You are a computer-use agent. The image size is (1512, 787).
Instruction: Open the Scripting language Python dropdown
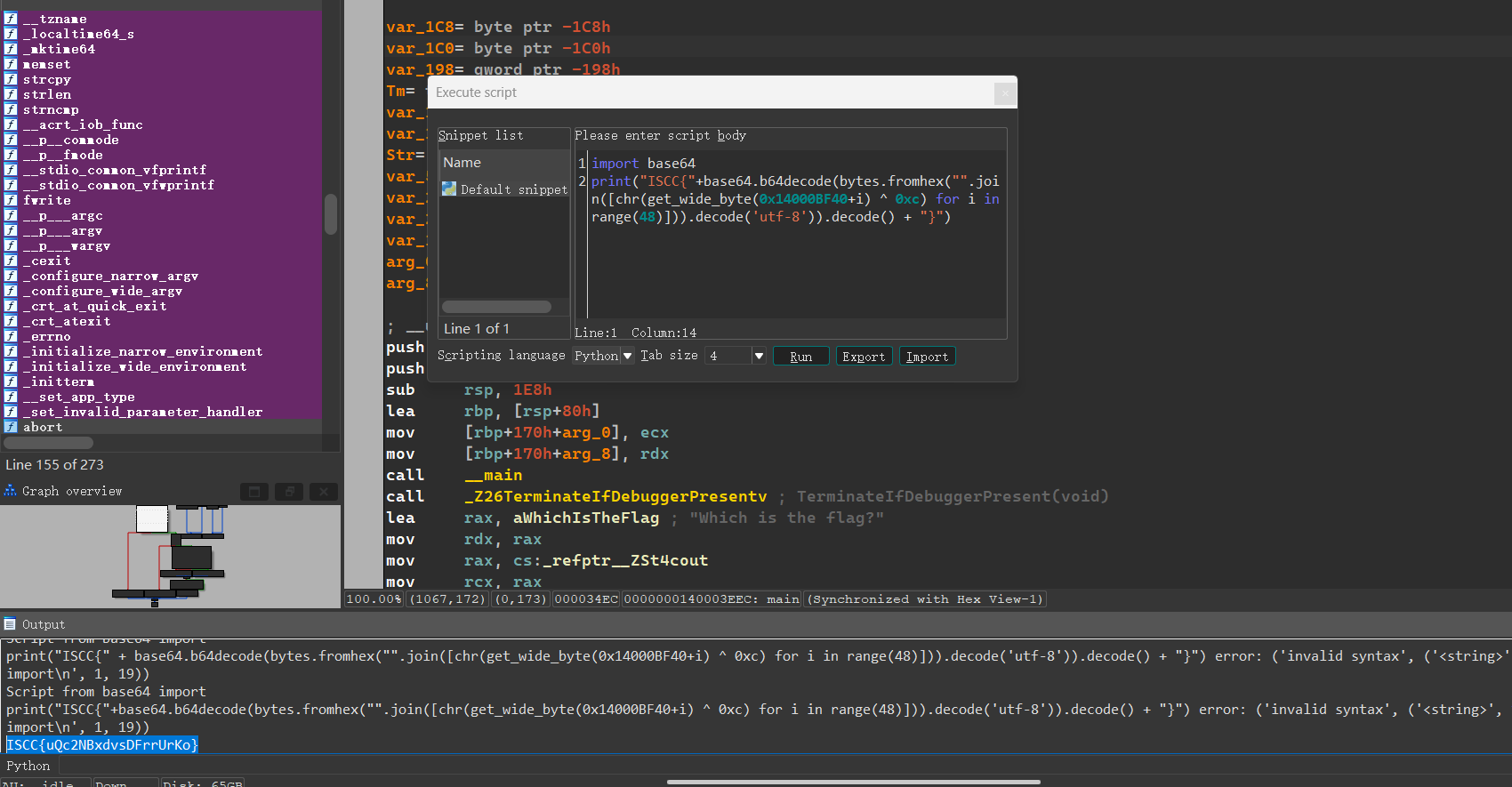603,356
